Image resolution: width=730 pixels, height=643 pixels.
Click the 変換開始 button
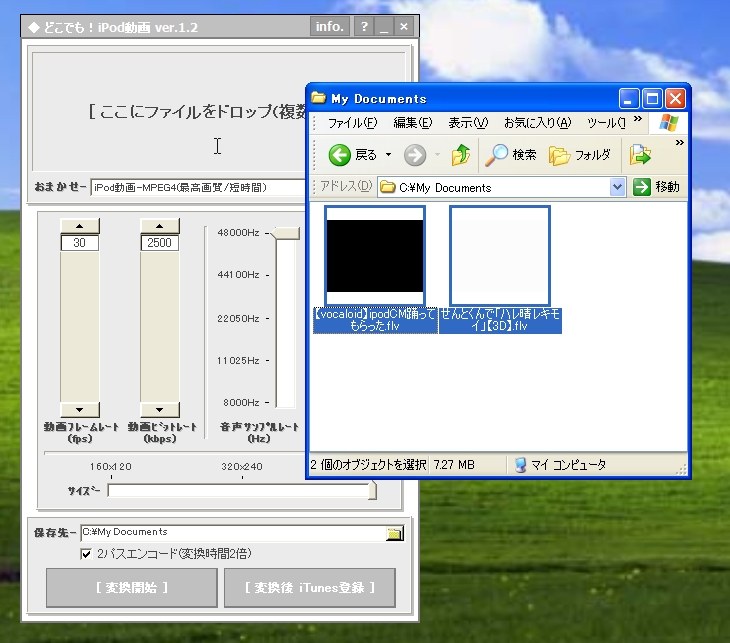point(132,588)
